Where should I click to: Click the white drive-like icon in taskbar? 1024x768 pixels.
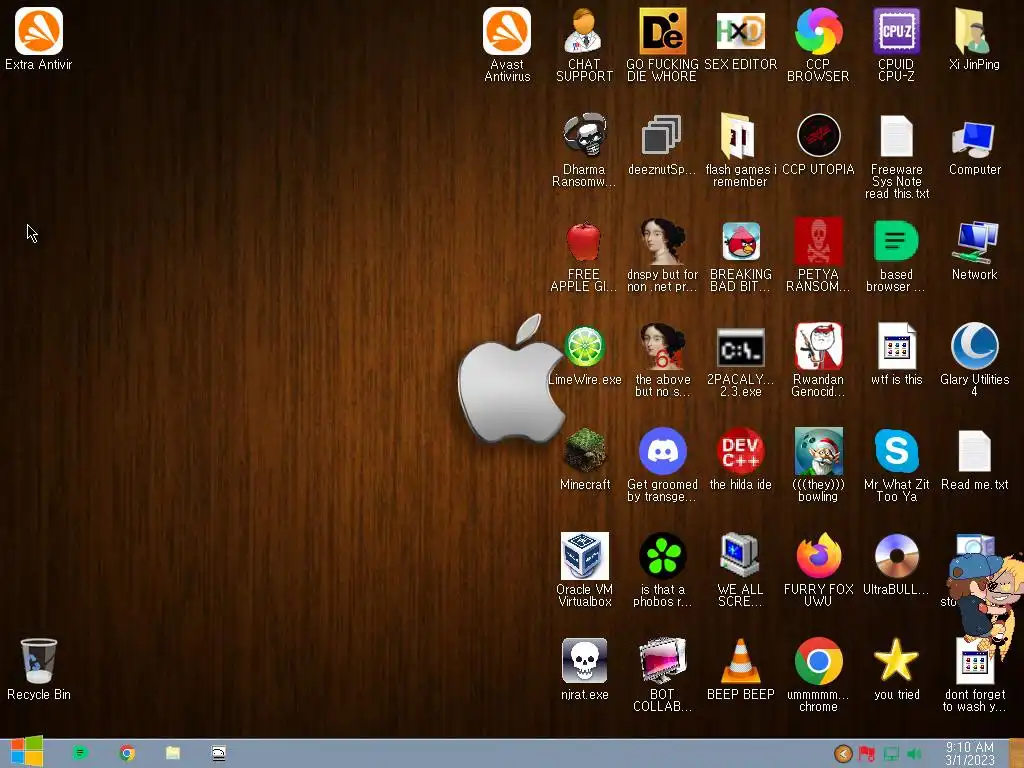point(219,753)
